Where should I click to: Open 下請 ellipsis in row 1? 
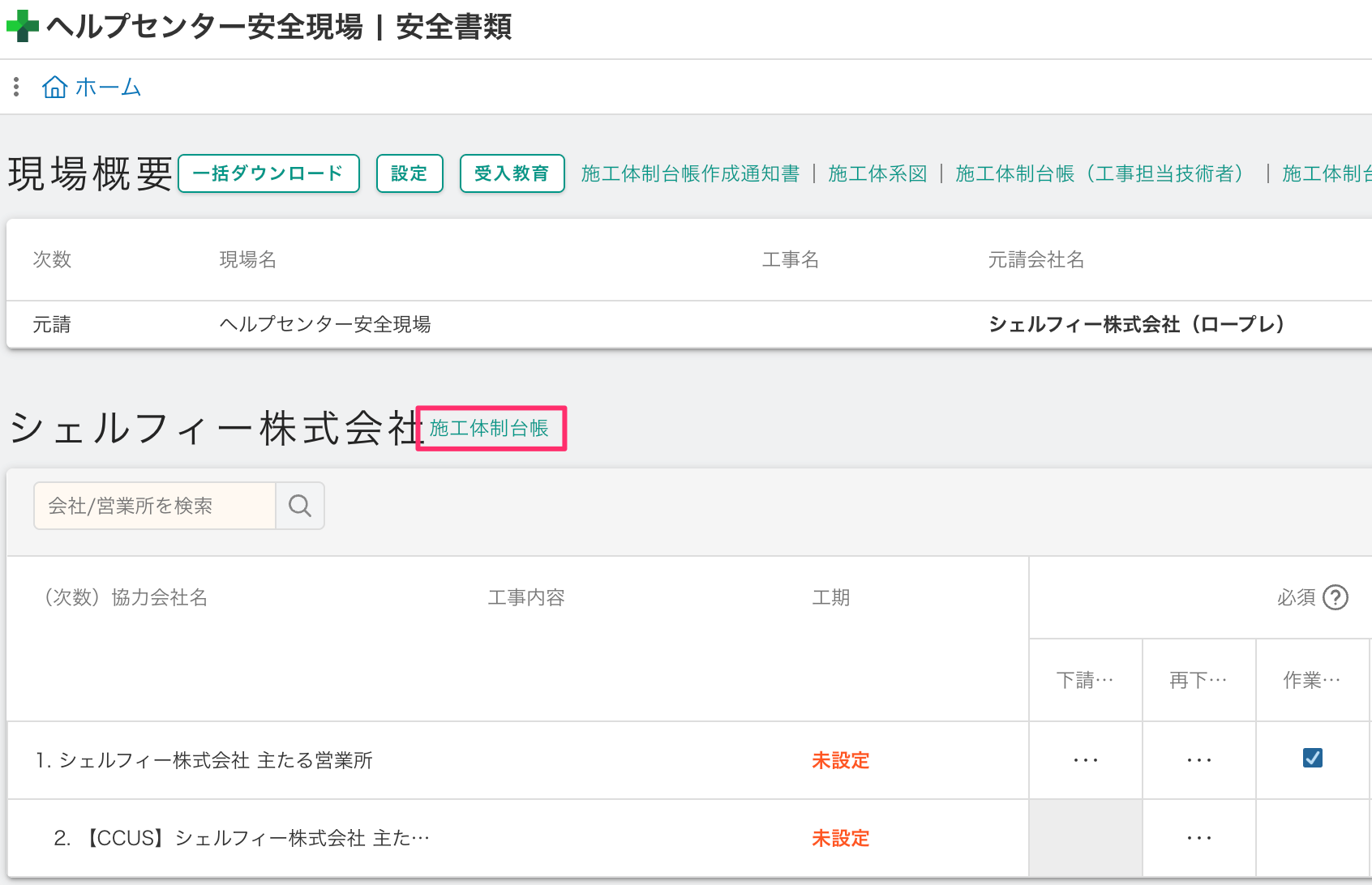pyautogui.click(x=1085, y=760)
